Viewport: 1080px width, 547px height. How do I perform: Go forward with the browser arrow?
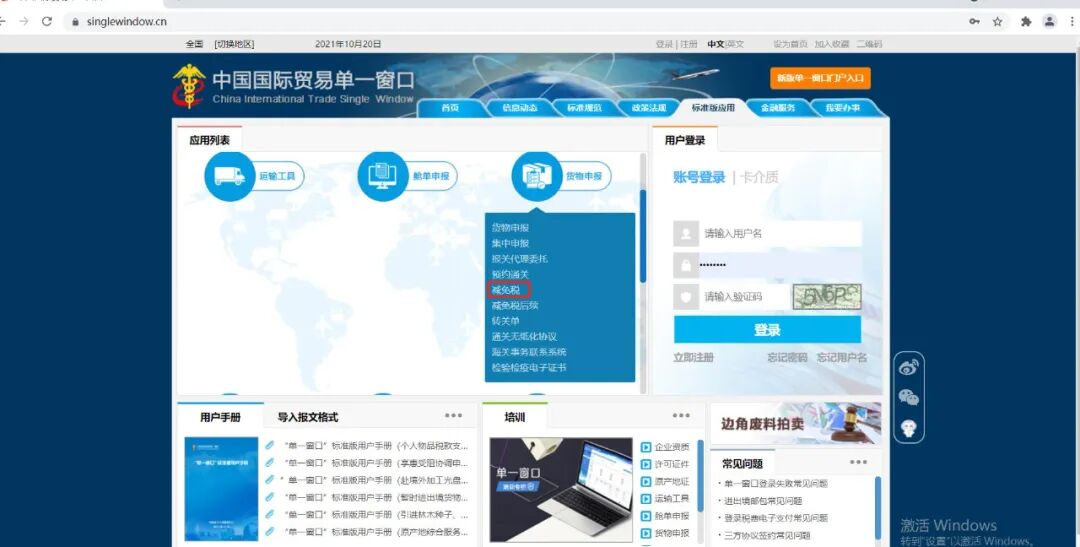pyautogui.click(x=23, y=21)
